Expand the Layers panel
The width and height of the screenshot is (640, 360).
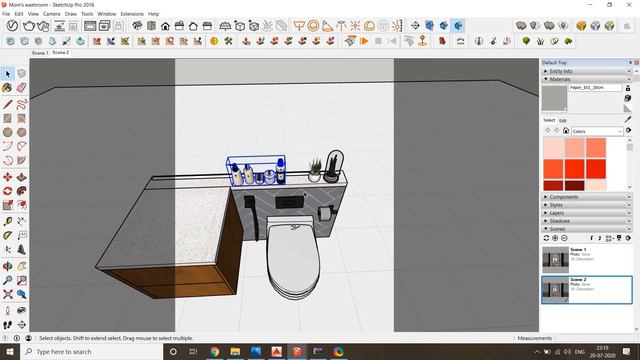[586, 213]
